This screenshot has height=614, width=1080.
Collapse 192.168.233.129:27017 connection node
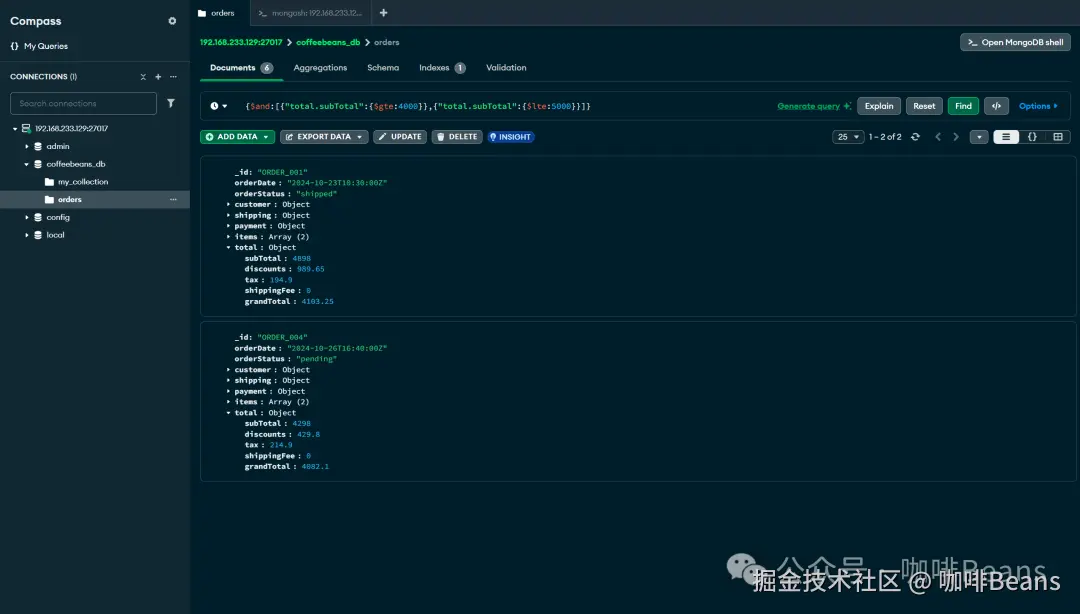[15, 129]
